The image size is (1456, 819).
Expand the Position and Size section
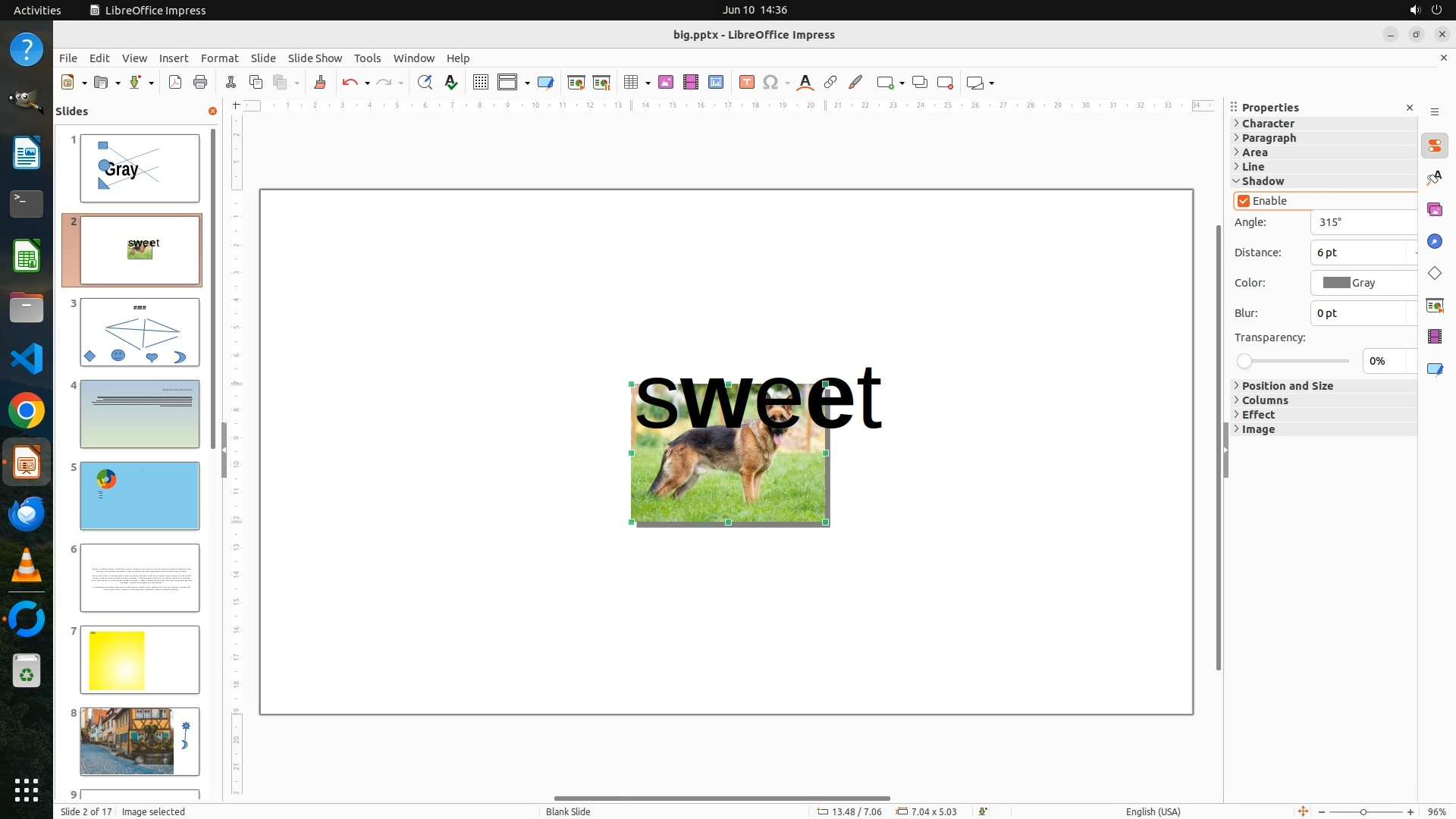[x=1287, y=386]
